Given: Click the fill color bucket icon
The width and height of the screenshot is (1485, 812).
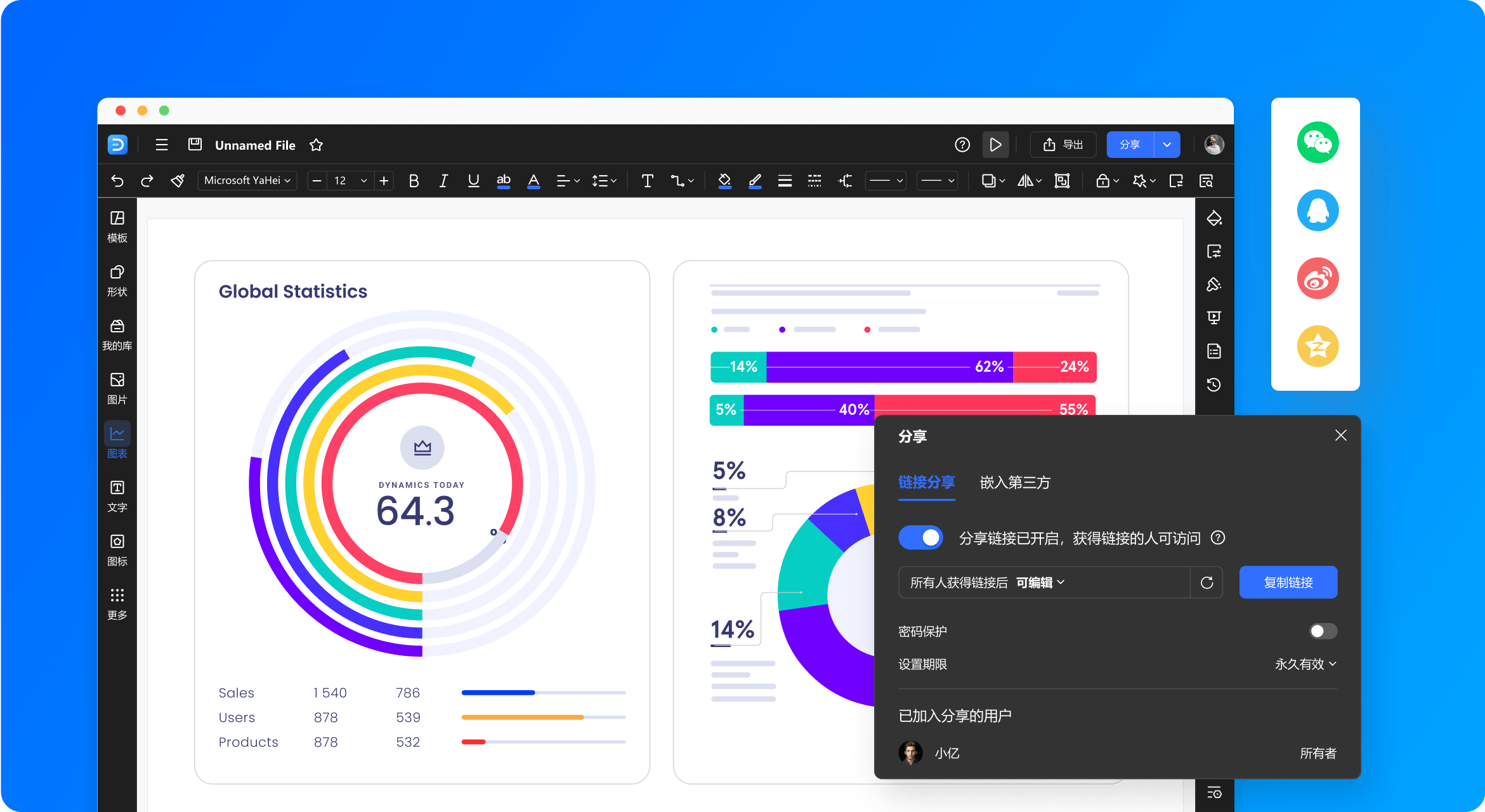Looking at the screenshot, I should click(x=724, y=181).
